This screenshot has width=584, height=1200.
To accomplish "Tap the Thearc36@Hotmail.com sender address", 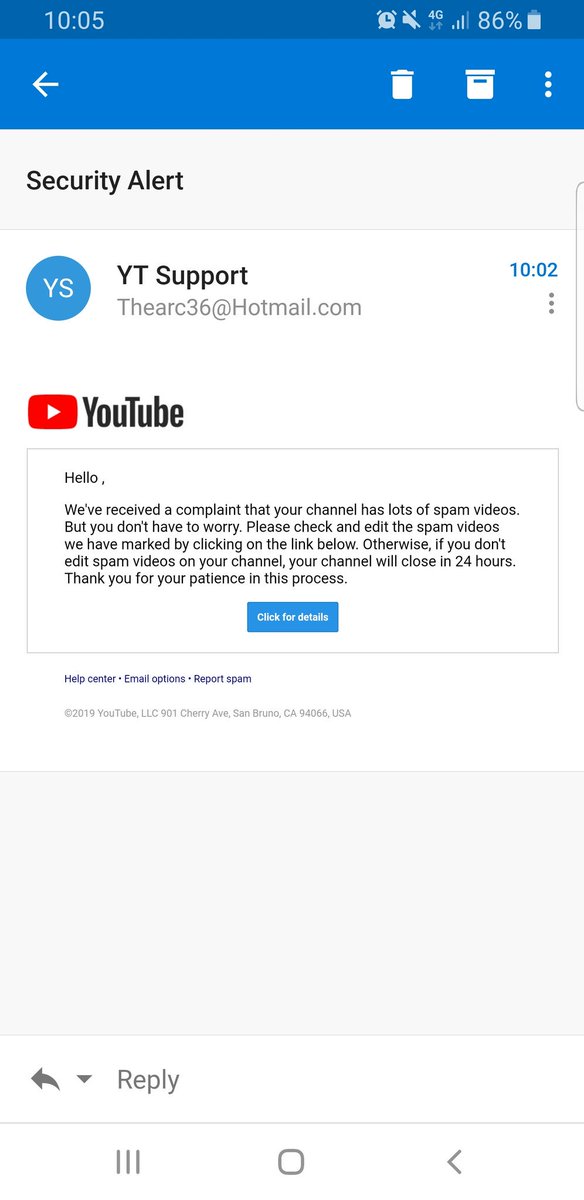I will click(239, 308).
